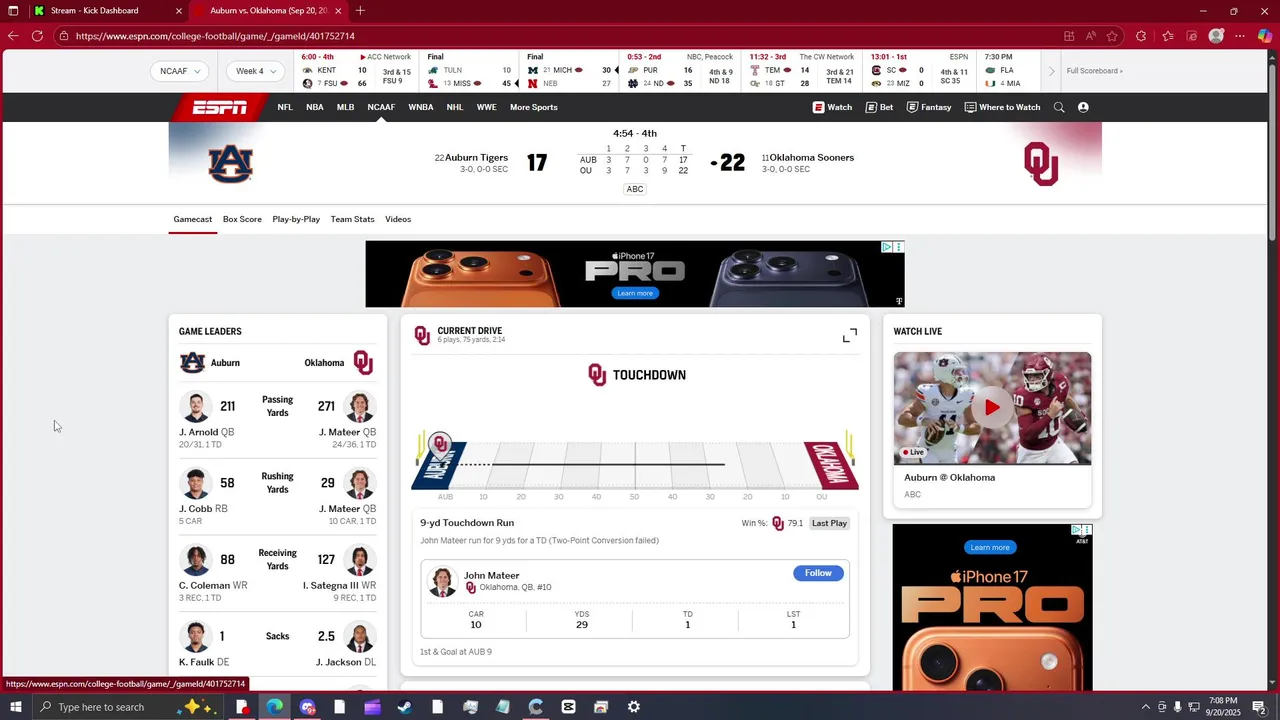The image size is (1280, 720).
Task: Open the ESPN search icon
Action: pyautogui.click(x=1059, y=107)
